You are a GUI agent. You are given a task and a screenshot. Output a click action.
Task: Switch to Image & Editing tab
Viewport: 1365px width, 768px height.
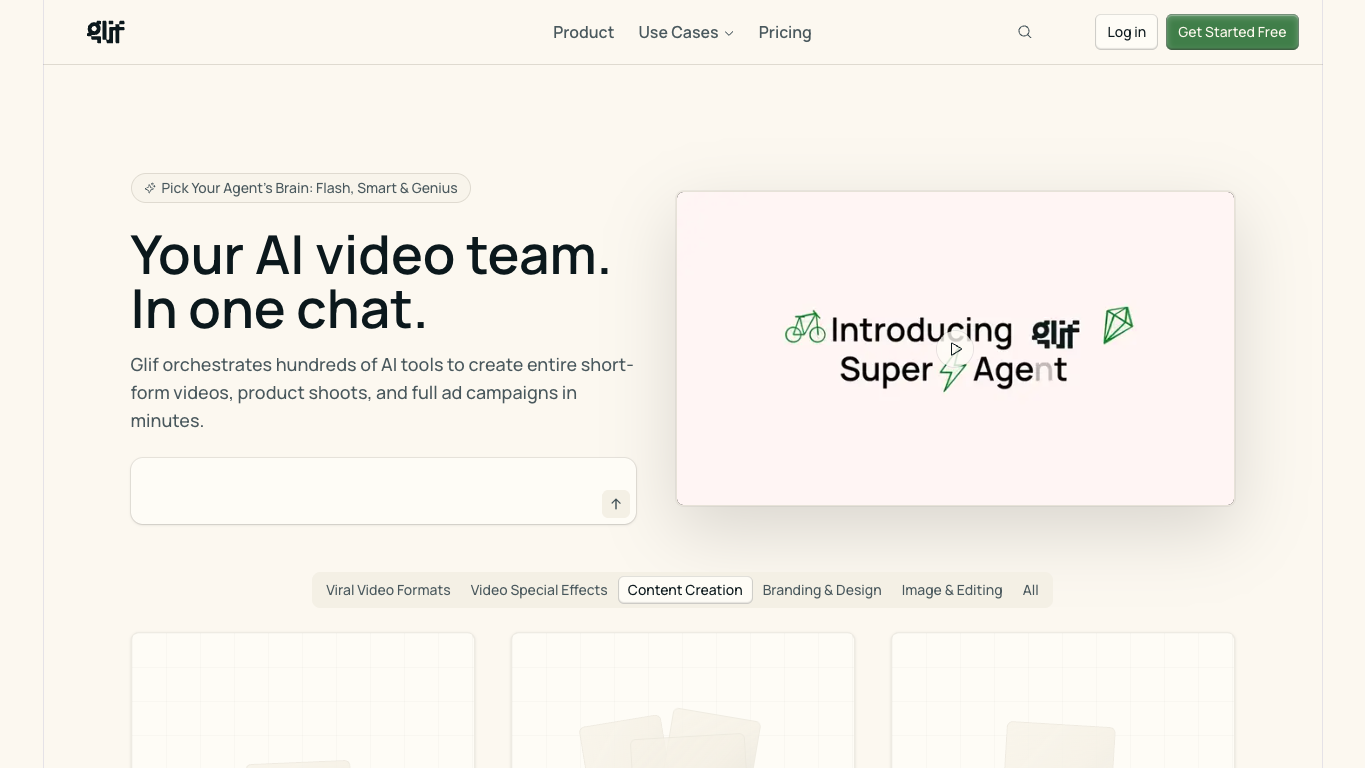click(952, 590)
